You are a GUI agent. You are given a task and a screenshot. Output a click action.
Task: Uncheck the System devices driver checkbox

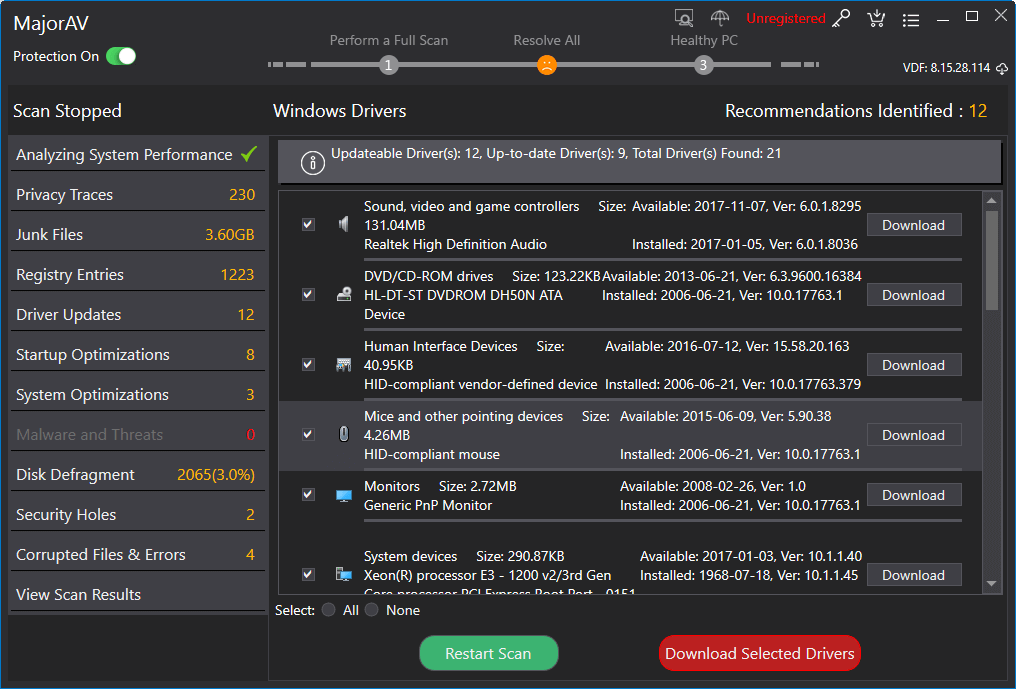click(308, 574)
